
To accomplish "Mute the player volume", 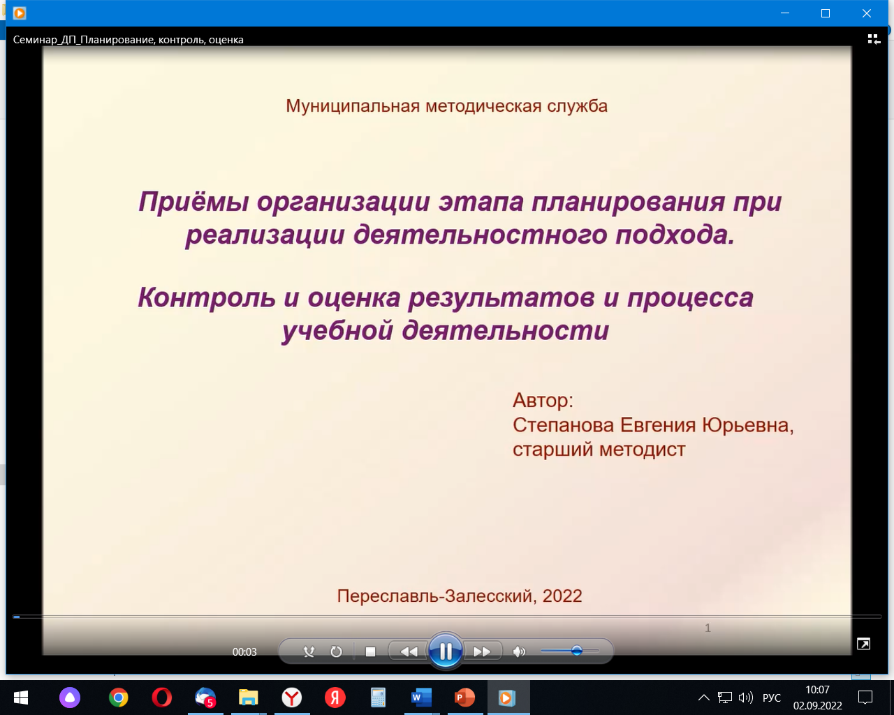I will pos(518,651).
